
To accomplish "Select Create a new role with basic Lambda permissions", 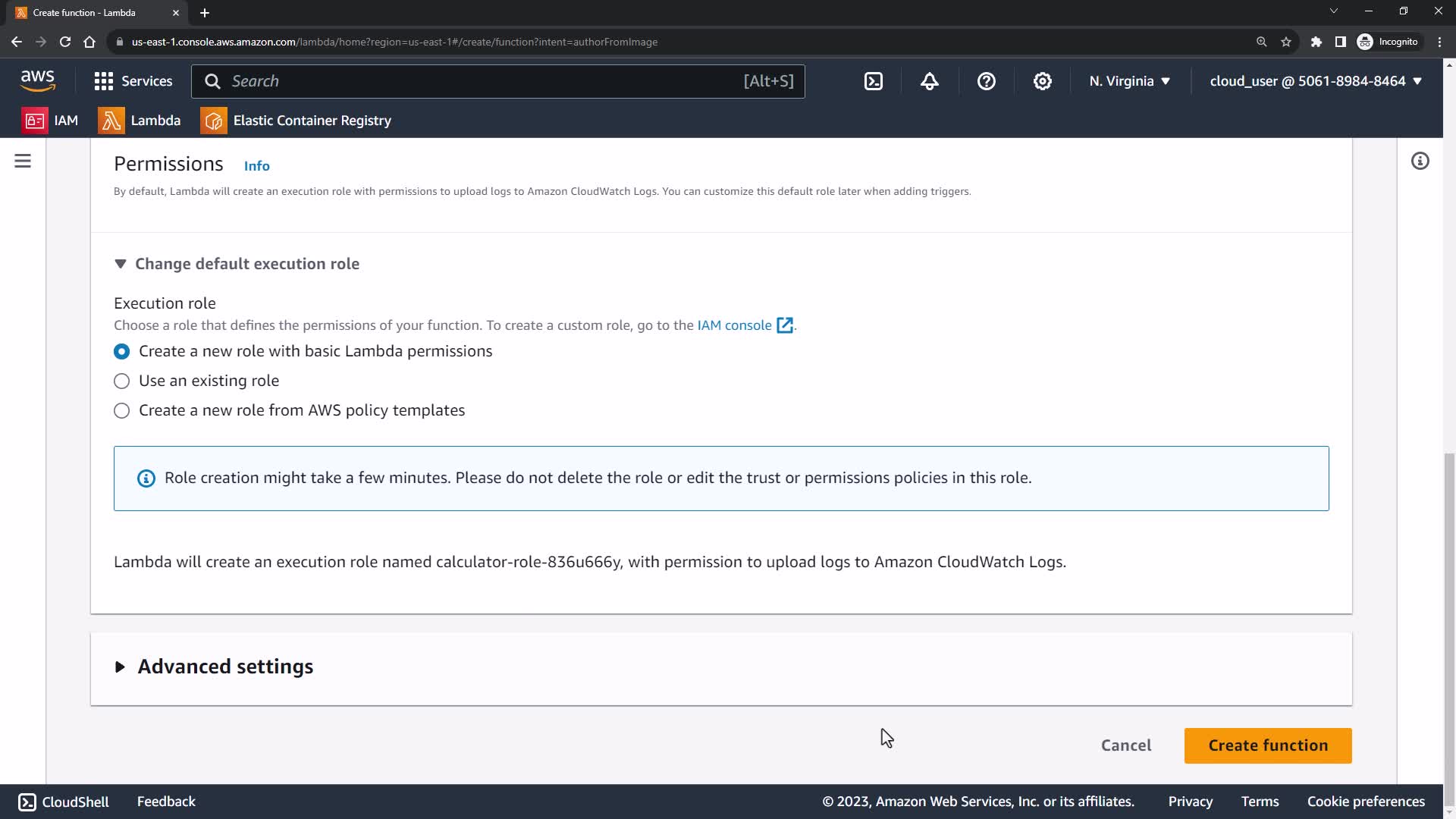I will point(122,351).
